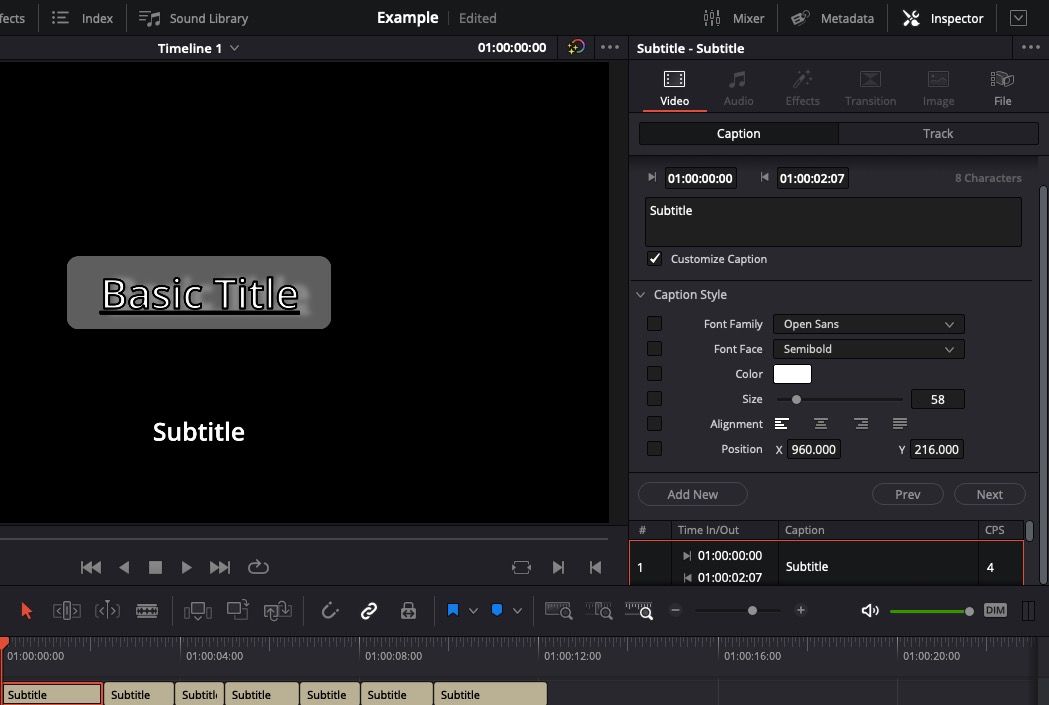The height and width of the screenshot is (705, 1049).
Task: Toggle linked selection in the timeline toolbar
Action: pos(369,610)
